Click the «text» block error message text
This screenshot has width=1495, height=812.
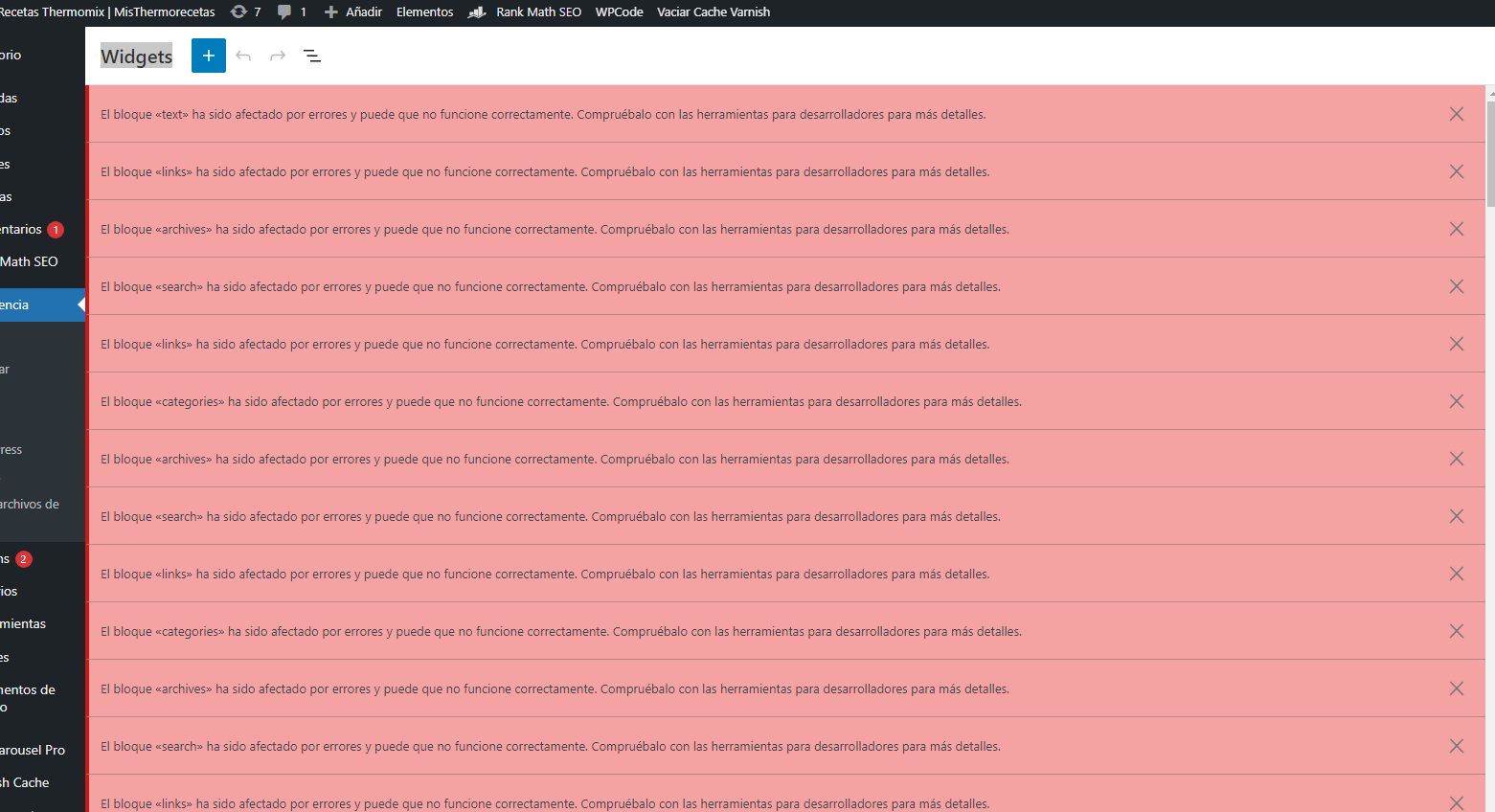[543, 114]
